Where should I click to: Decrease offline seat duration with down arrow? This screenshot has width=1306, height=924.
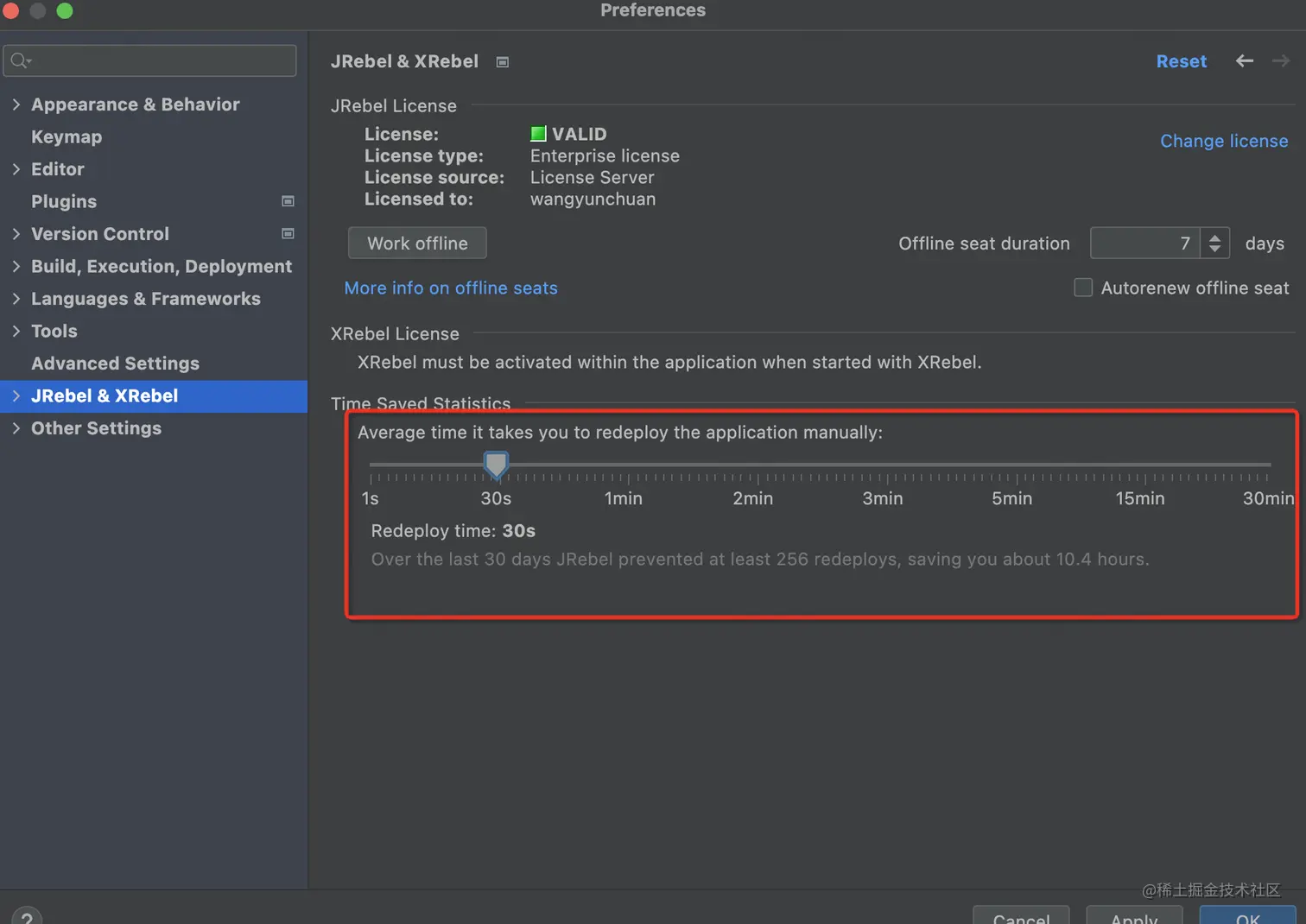1214,250
